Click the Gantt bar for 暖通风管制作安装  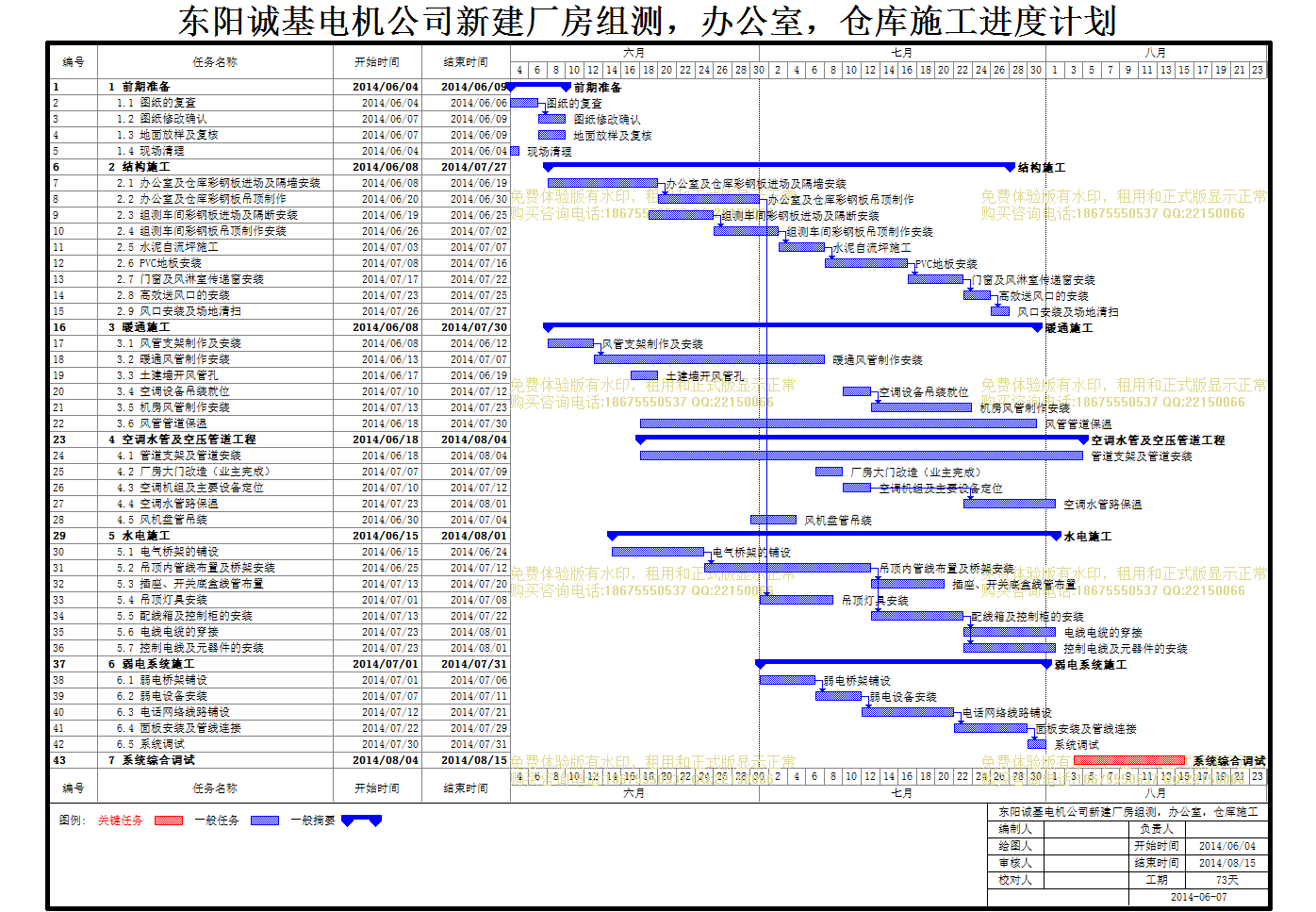tap(709, 359)
